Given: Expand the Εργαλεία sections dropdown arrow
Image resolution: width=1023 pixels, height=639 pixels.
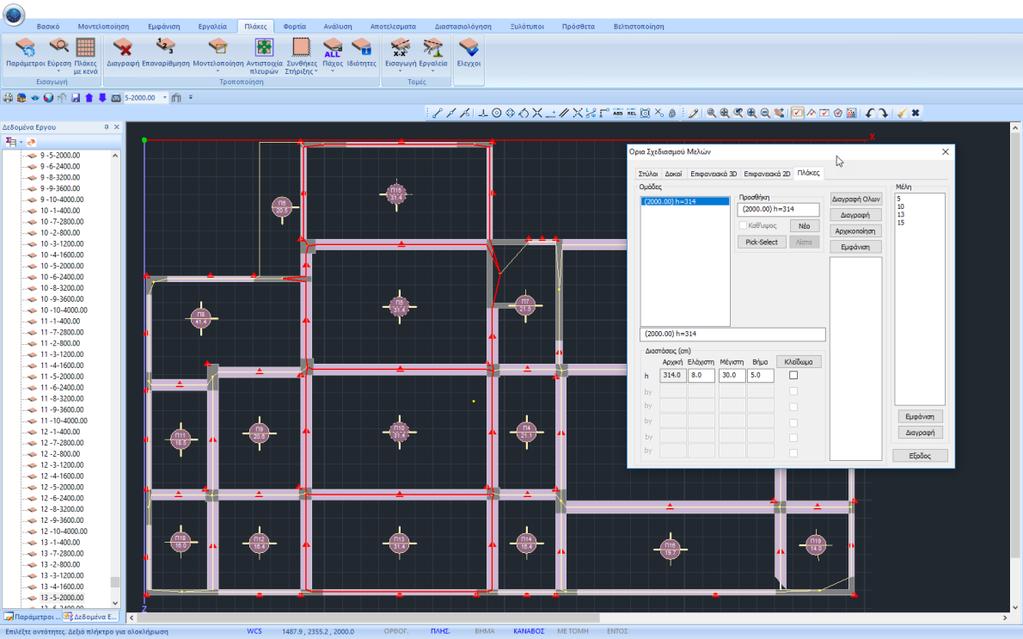Looking at the screenshot, I should 433,72.
